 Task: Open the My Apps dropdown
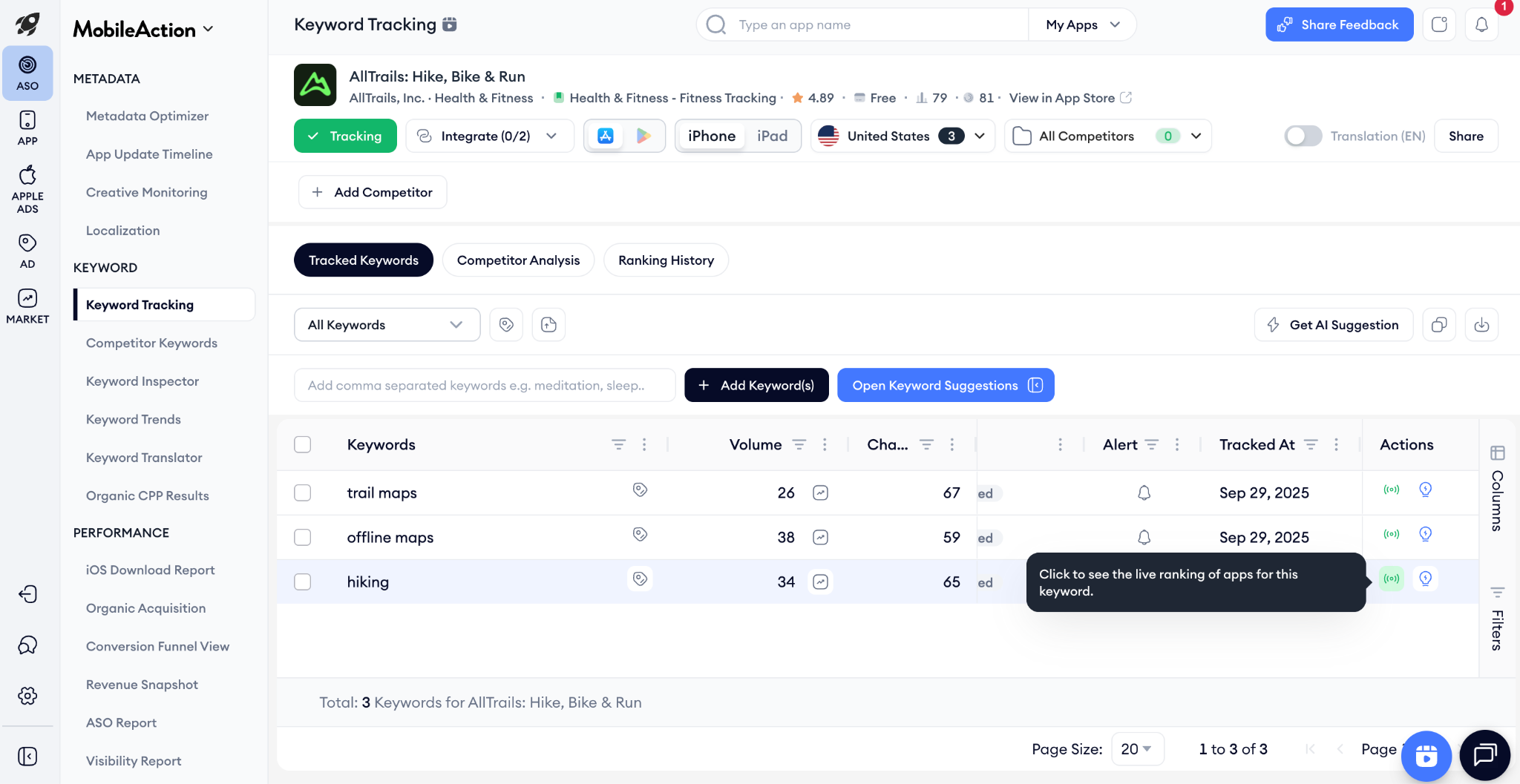point(1082,24)
